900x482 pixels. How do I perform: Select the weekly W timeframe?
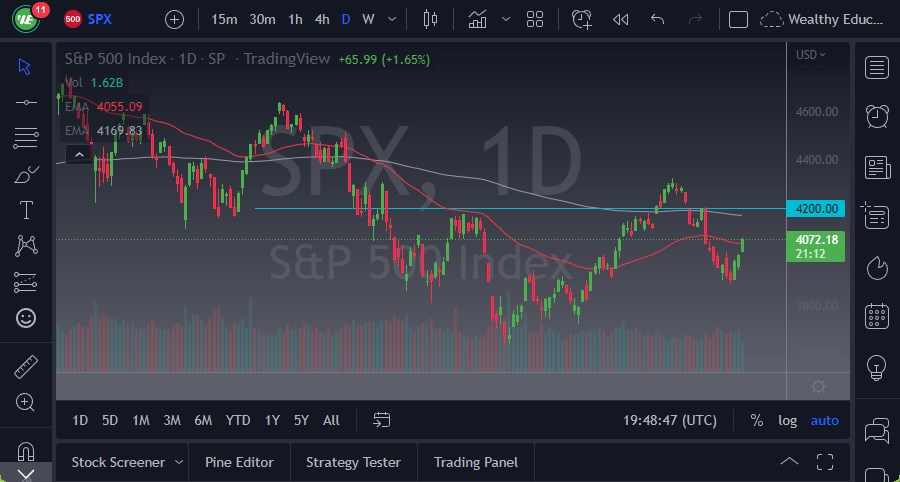pyautogui.click(x=368, y=20)
